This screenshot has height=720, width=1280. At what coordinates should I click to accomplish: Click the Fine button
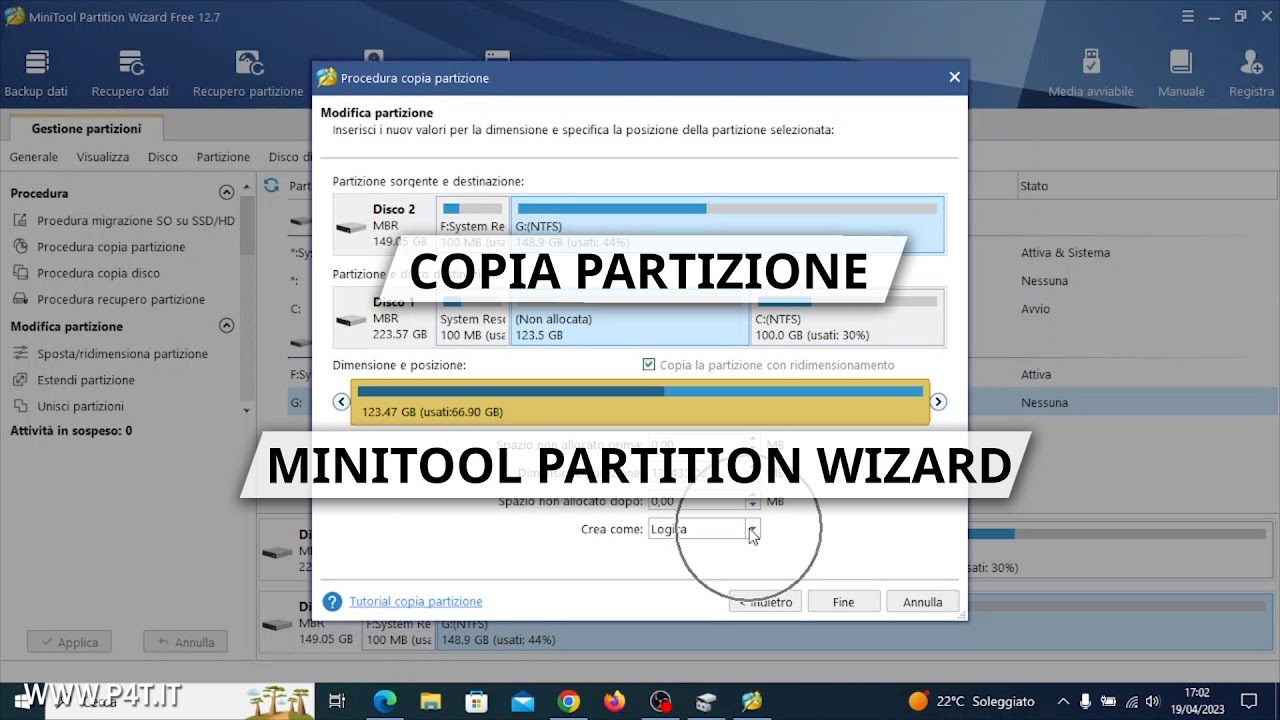[843, 602]
